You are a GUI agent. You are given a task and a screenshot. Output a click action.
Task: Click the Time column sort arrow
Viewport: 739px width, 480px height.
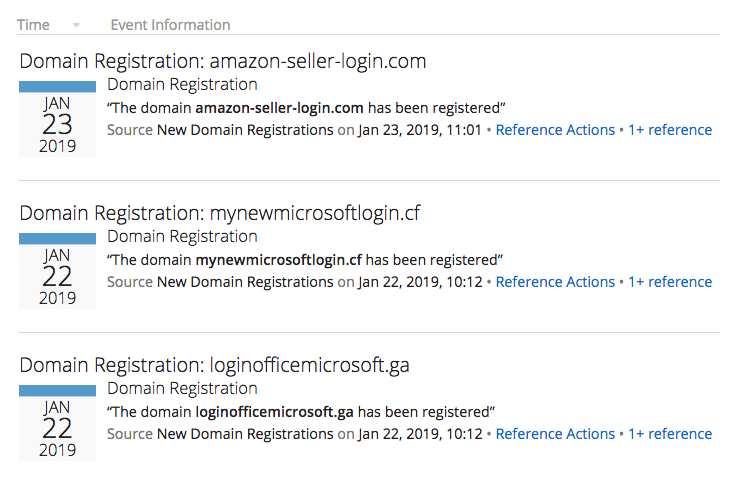77,25
